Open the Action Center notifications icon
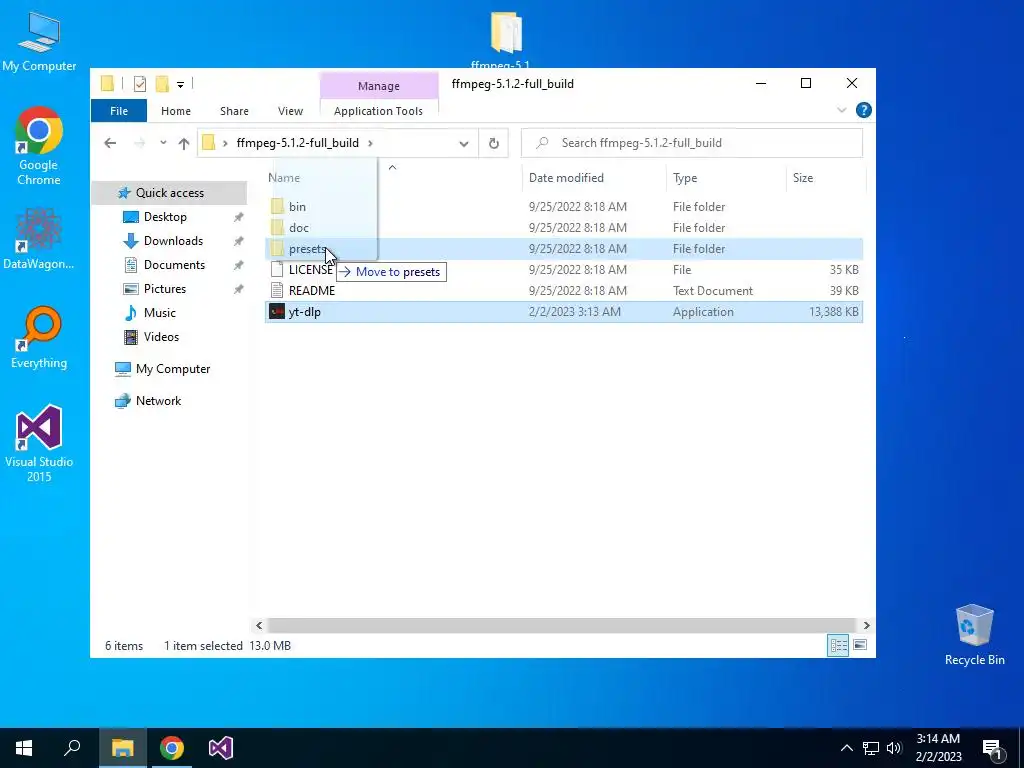The width and height of the screenshot is (1024, 768). click(992, 749)
